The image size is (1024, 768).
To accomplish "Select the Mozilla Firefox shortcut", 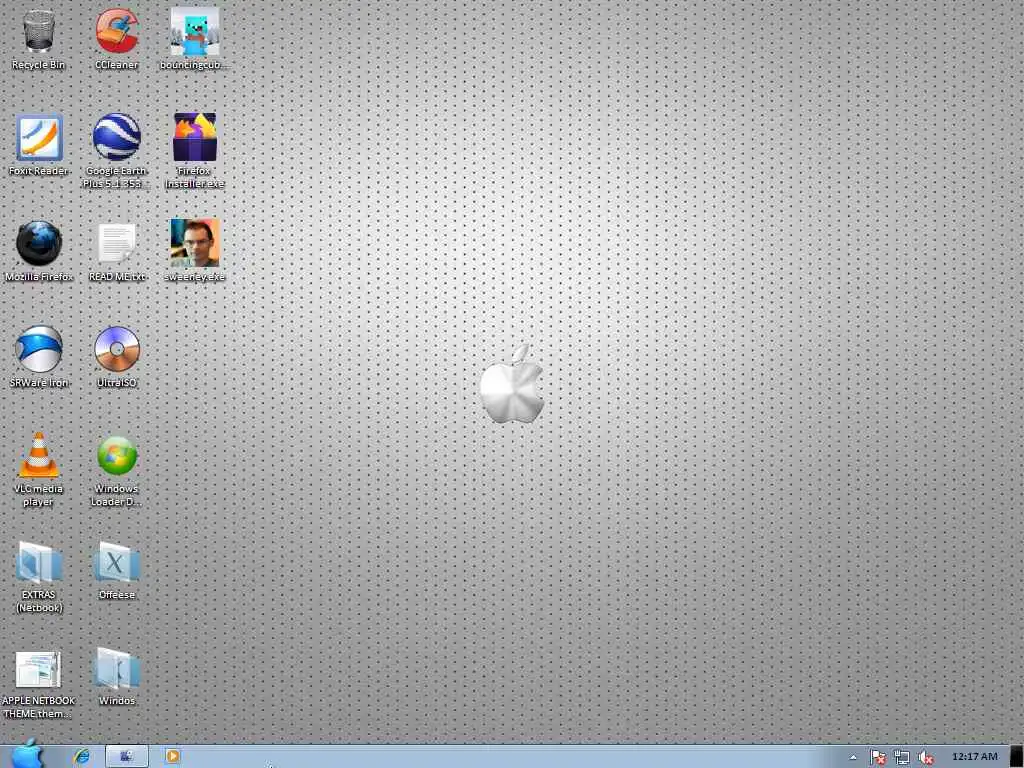I will click(x=39, y=250).
